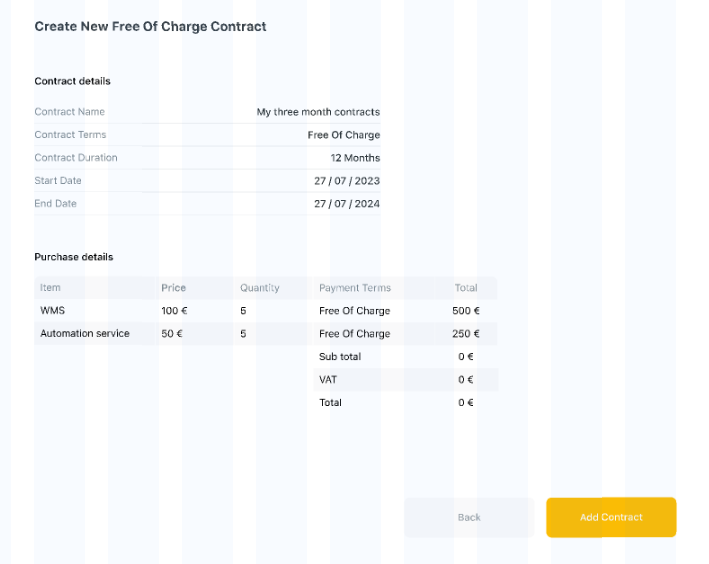This screenshot has height=564, width=709.
Task: Click the Purchase details heading
Action: point(74,257)
